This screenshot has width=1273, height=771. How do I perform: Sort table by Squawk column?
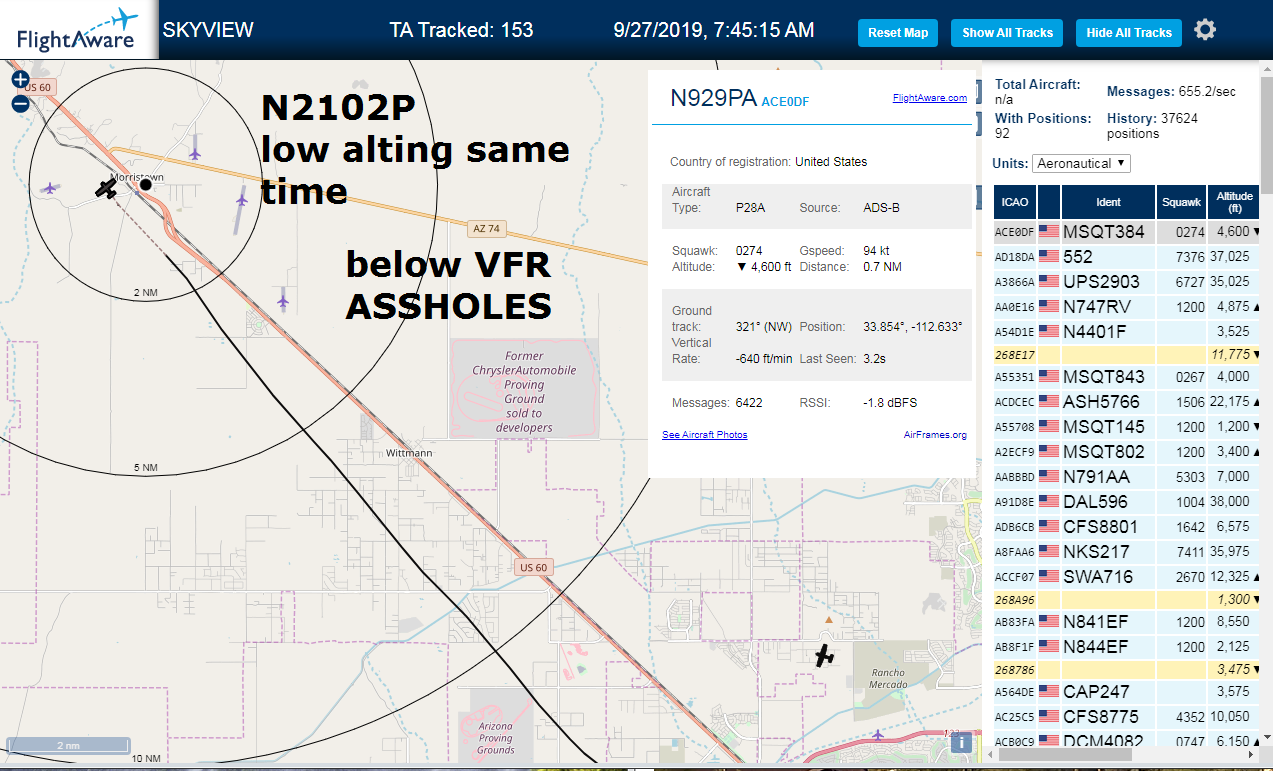(x=1181, y=202)
